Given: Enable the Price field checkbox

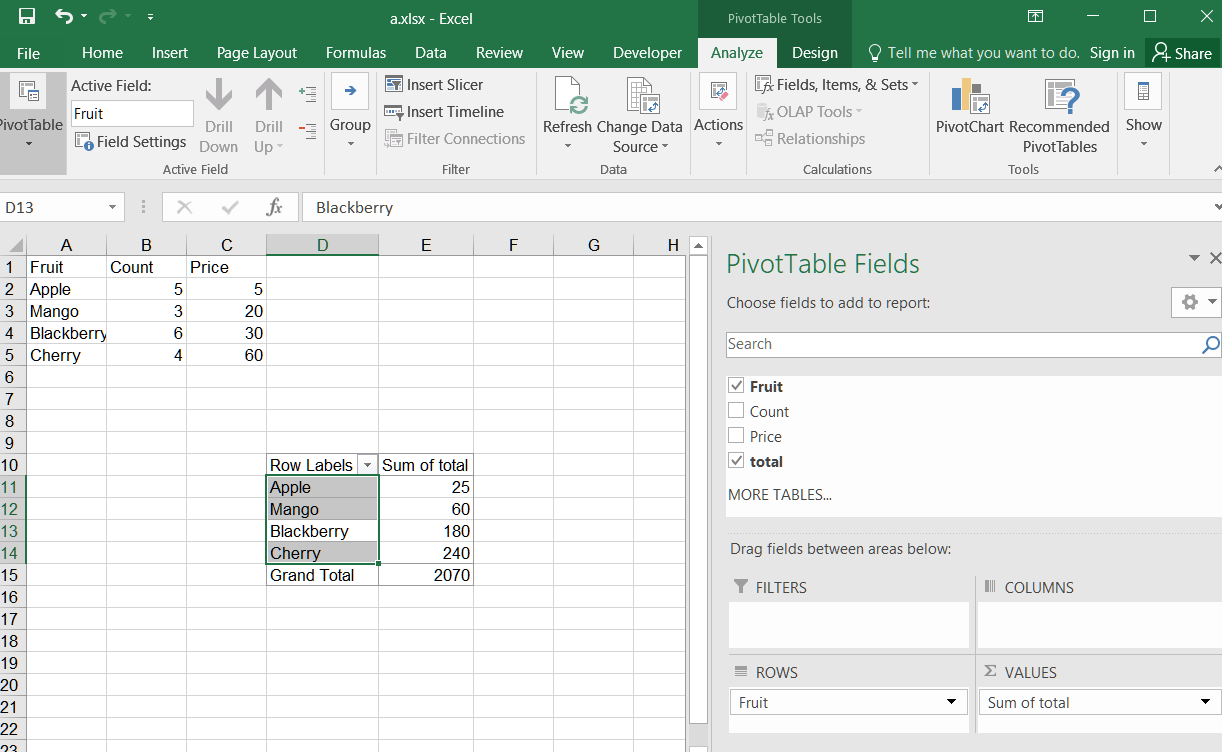Looking at the screenshot, I should (736, 436).
